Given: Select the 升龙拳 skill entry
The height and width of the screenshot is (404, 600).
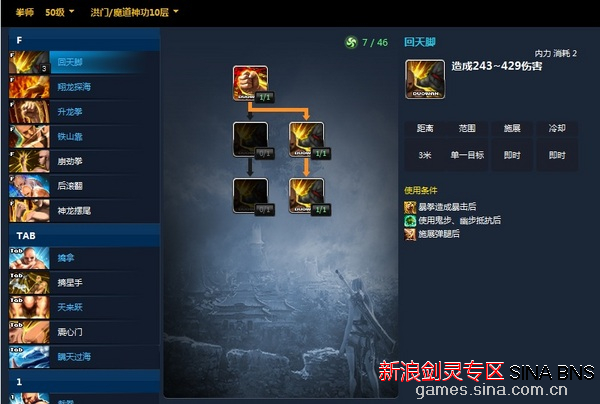Looking at the screenshot, I should point(84,112).
